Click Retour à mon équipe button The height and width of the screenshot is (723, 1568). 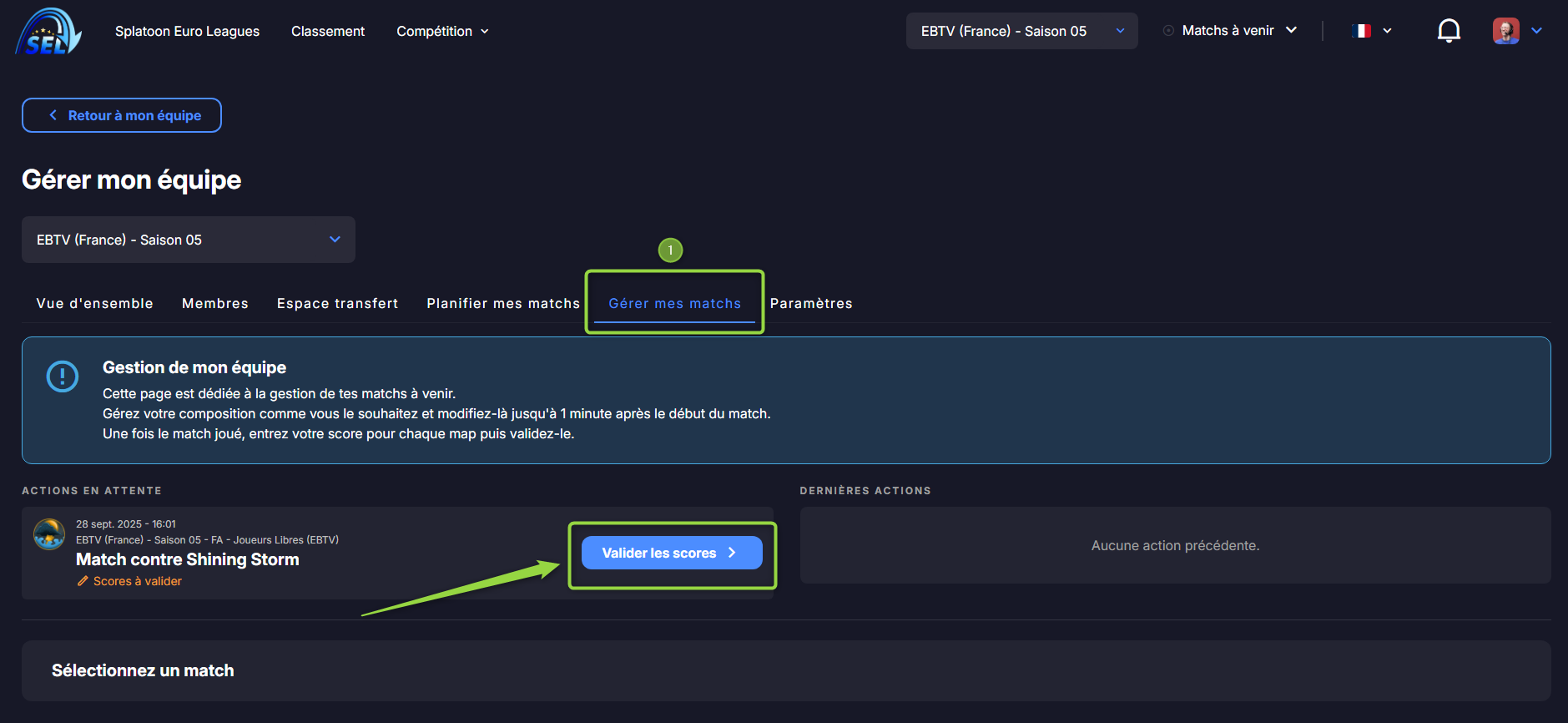pos(122,115)
